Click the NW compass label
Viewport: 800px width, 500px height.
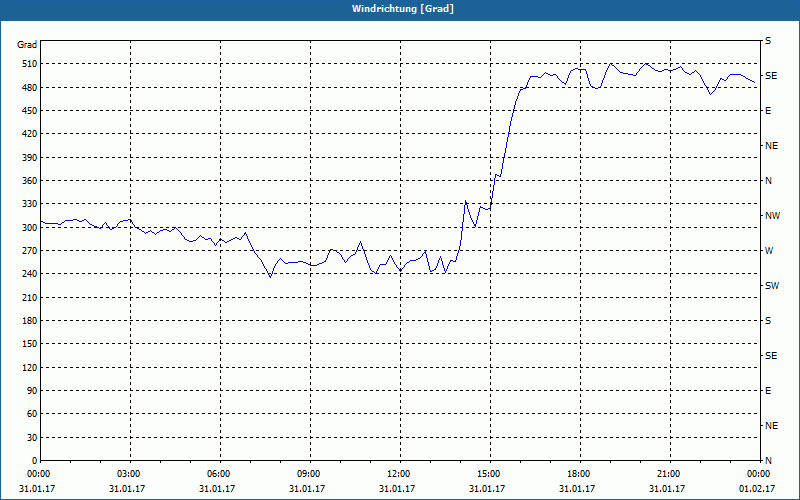click(772, 216)
